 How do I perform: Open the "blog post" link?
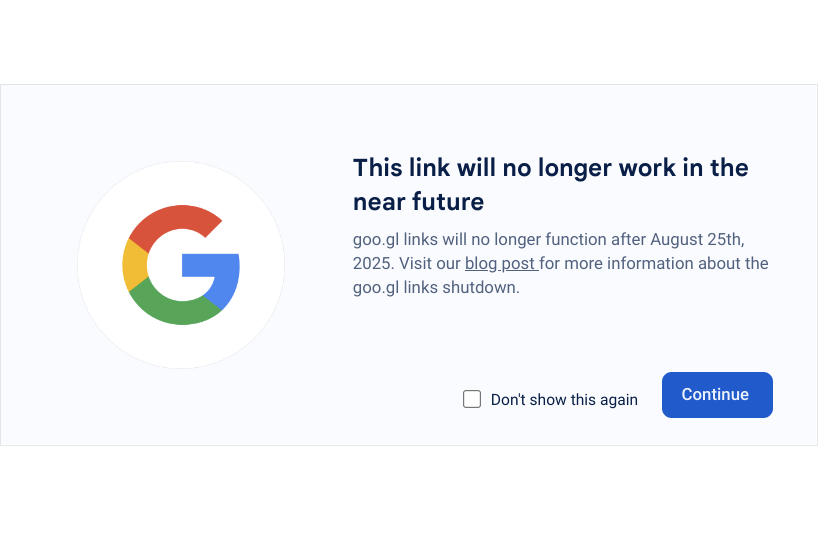tap(500, 264)
